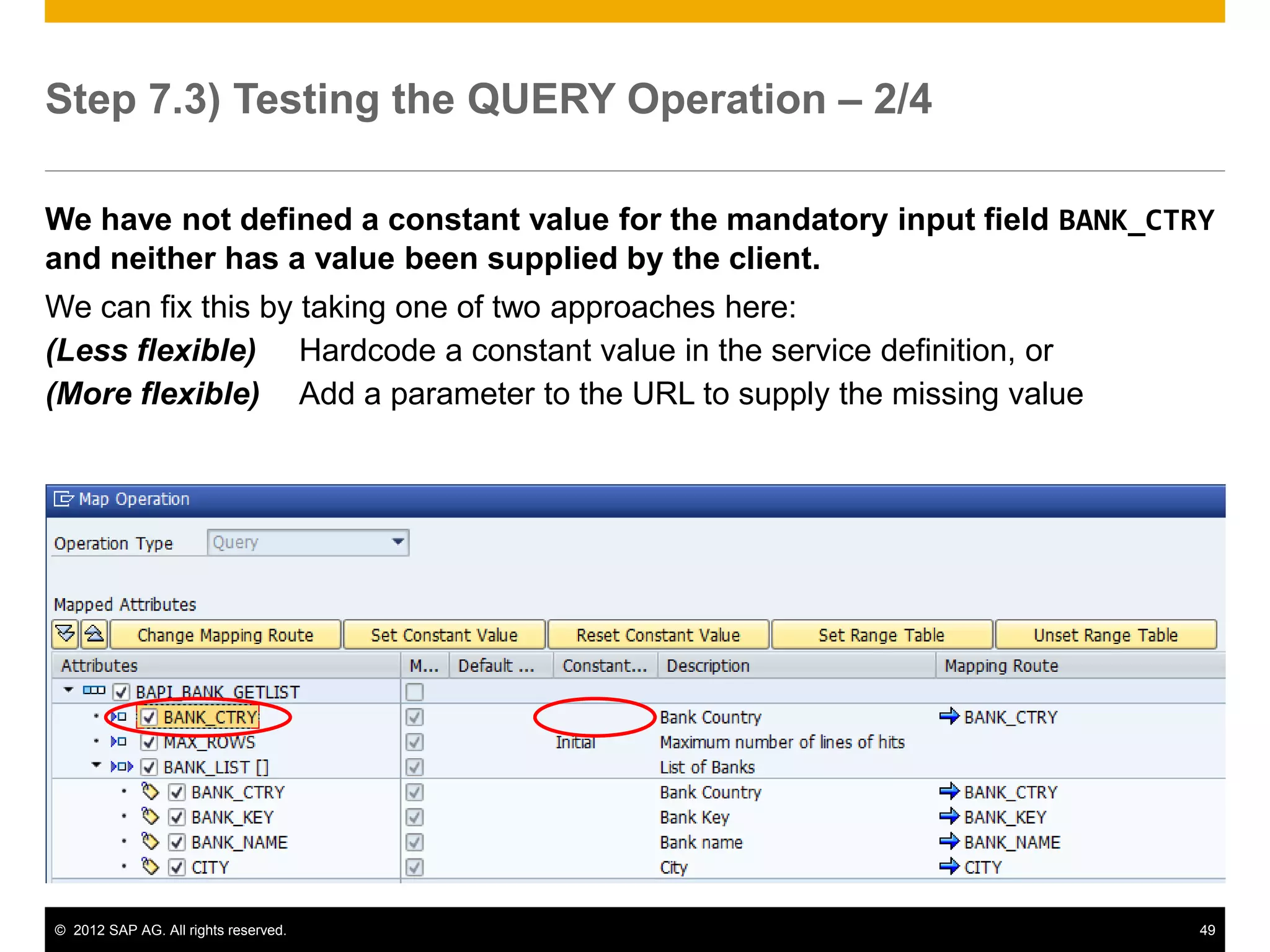Toggle mandatory checkbox in BAPI_BANK_GETLIST row
1270x952 pixels.
click(x=414, y=692)
